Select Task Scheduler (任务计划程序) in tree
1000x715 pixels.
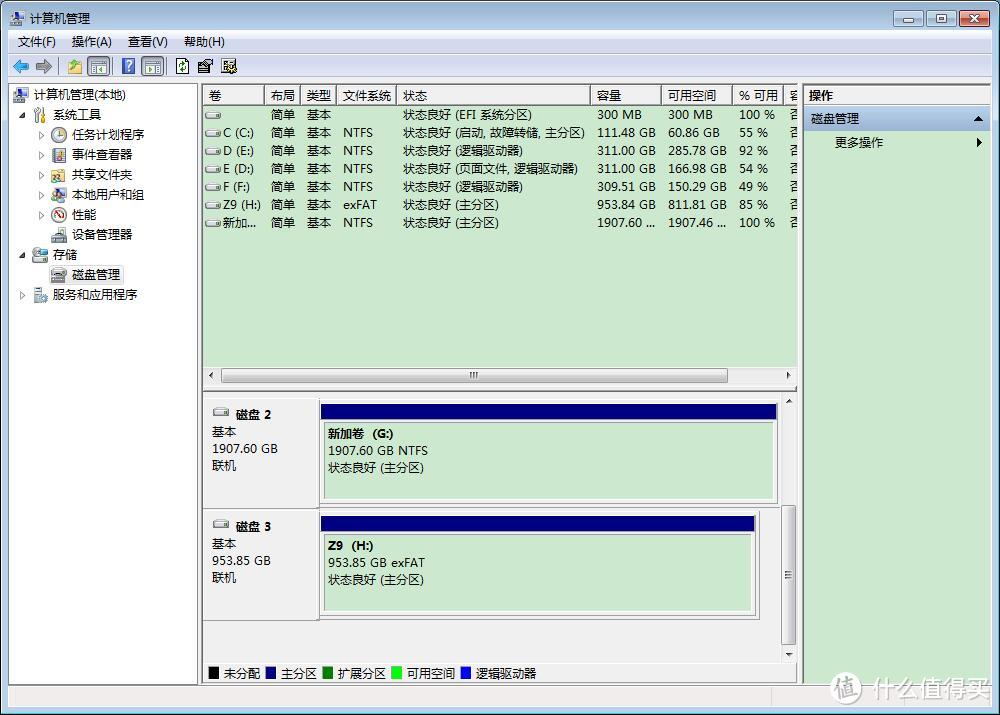108,135
